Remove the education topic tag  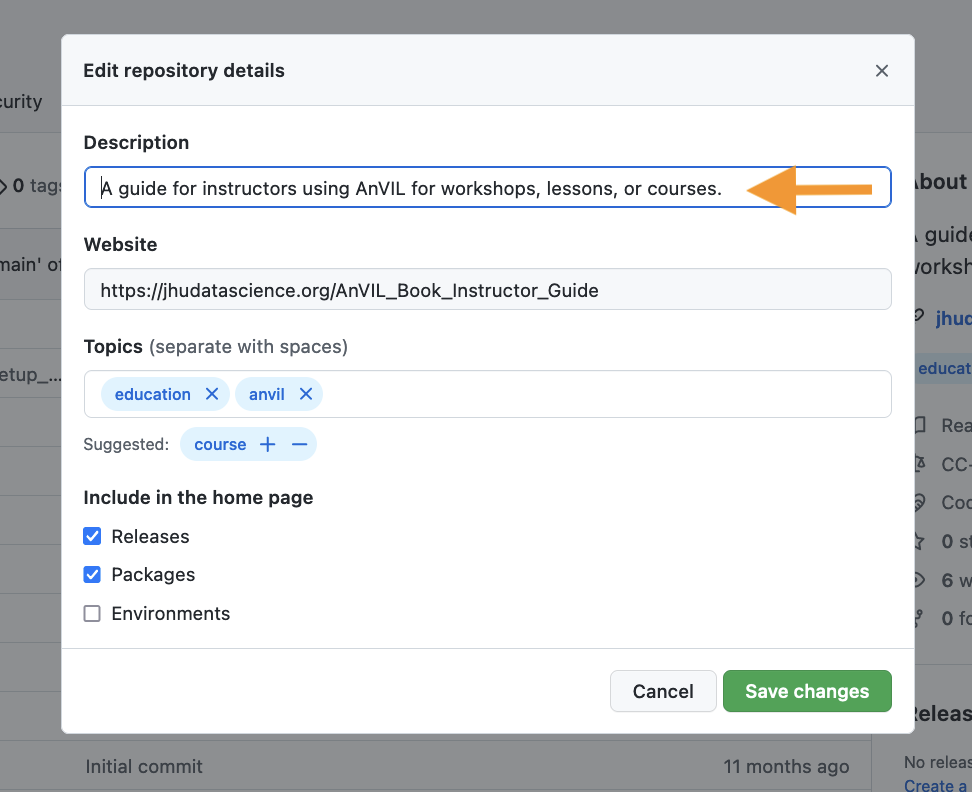click(x=212, y=394)
